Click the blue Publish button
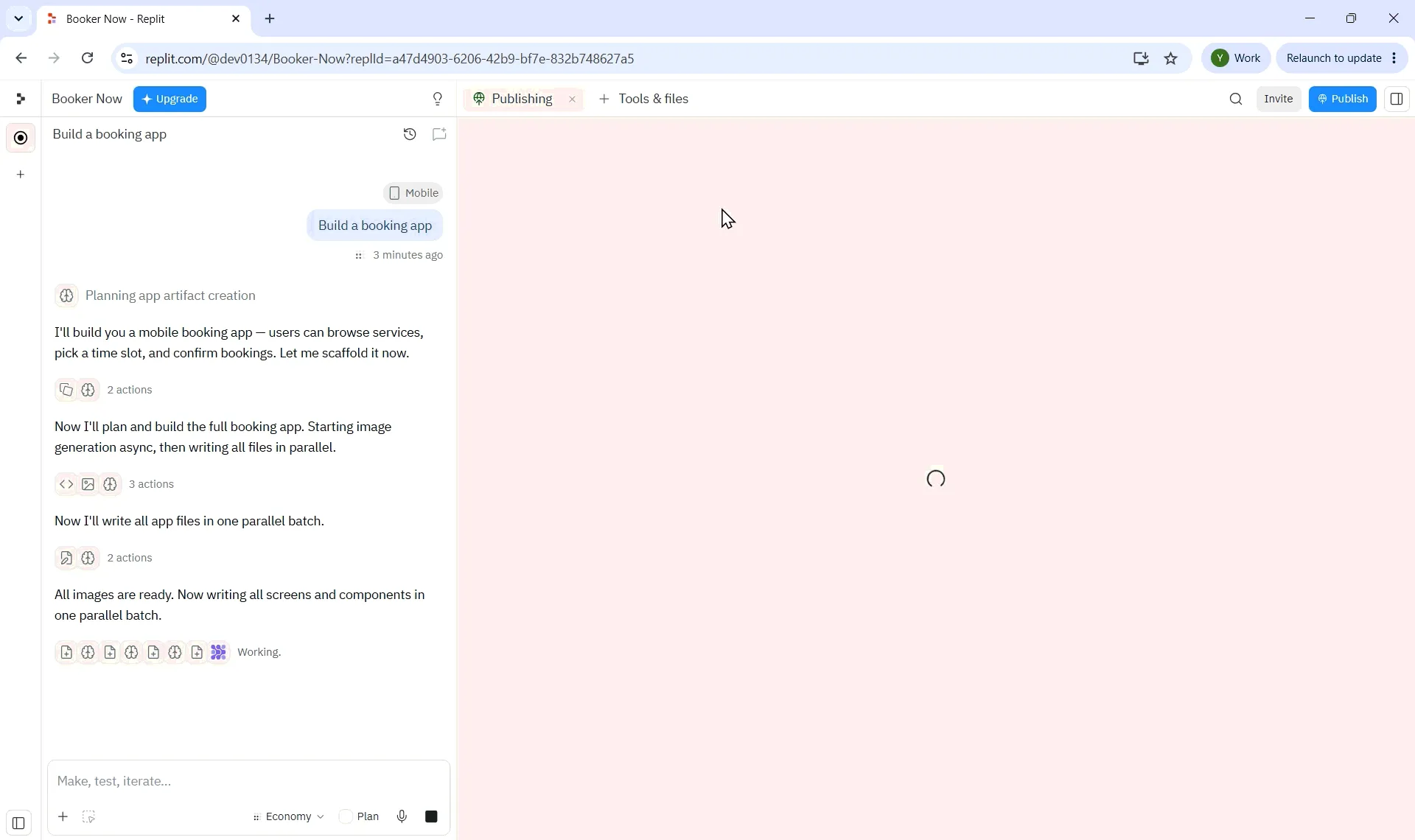1415x840 pixels. (x=1342, y=99)
